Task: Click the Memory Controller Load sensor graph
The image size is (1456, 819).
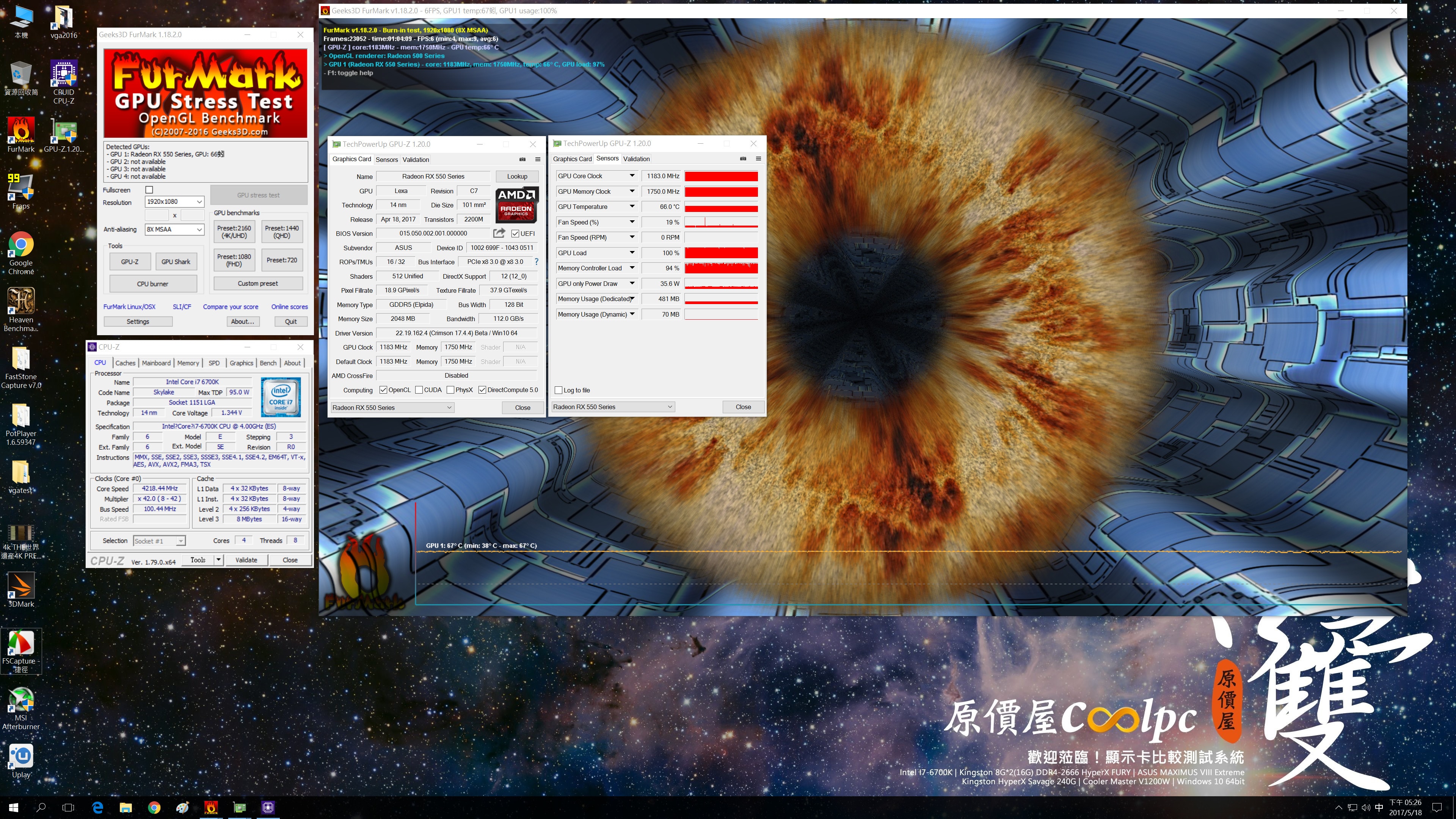Action: [721, 268]
